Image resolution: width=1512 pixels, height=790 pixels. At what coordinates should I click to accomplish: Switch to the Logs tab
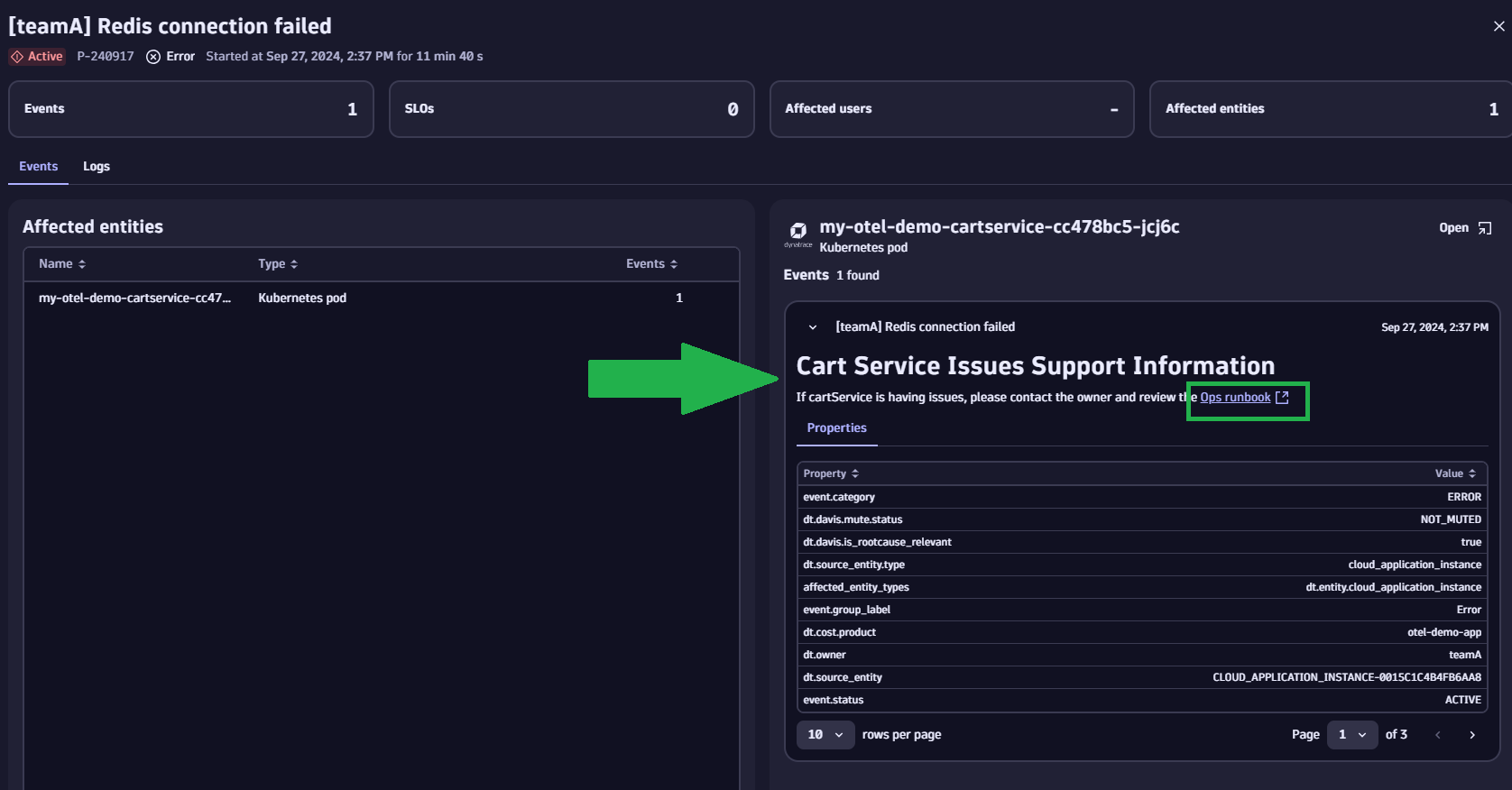click(x=97, y=167)
